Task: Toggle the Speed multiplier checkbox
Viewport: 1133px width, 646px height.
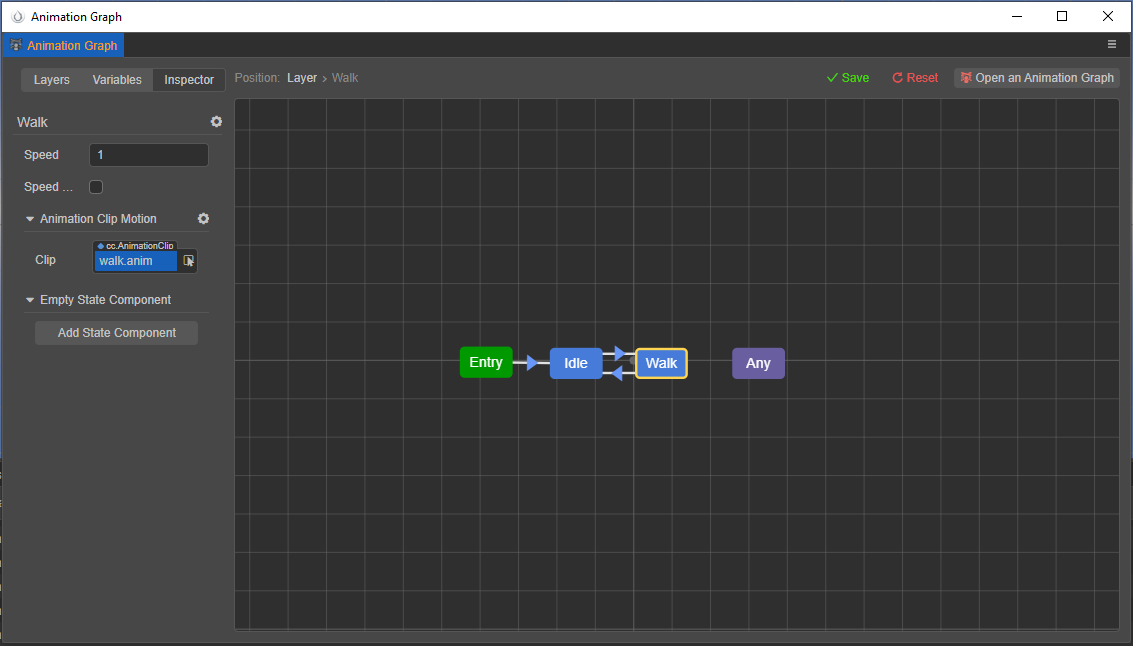Action: tap(96, 187)
